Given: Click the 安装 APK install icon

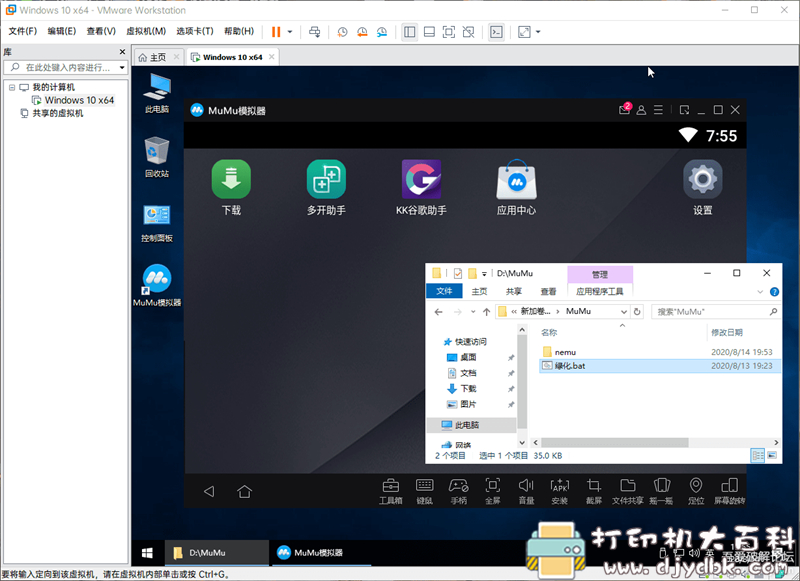Looking at the screenshot, I should pos(560,491).
